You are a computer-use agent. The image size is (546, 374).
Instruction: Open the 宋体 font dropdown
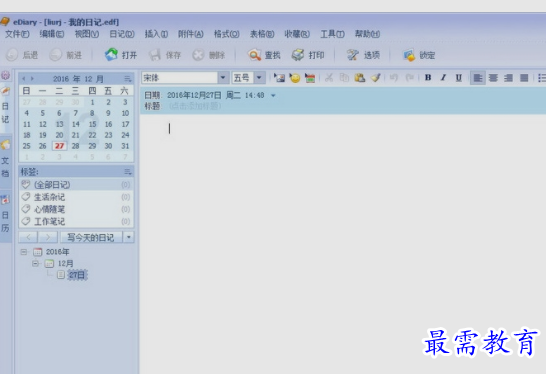pos(223,78)
